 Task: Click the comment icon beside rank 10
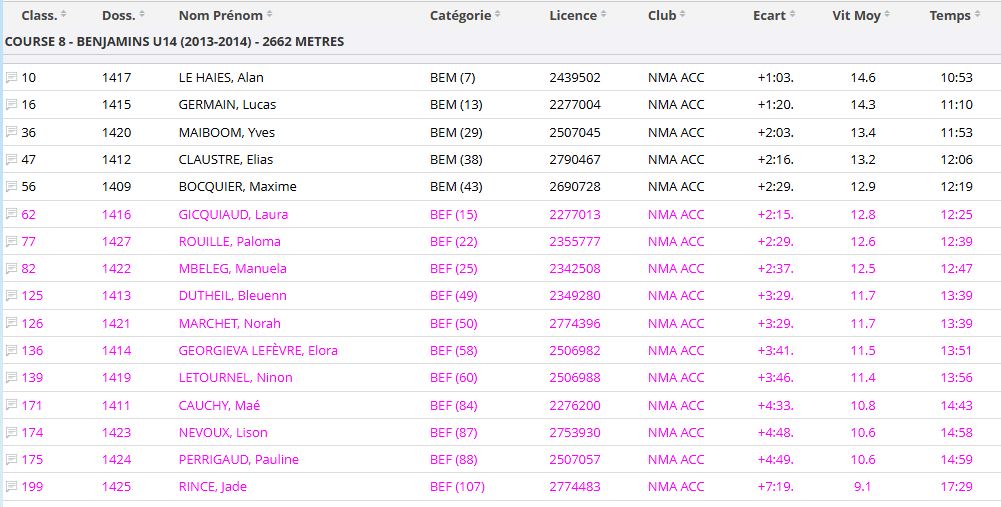click(11, 78)
